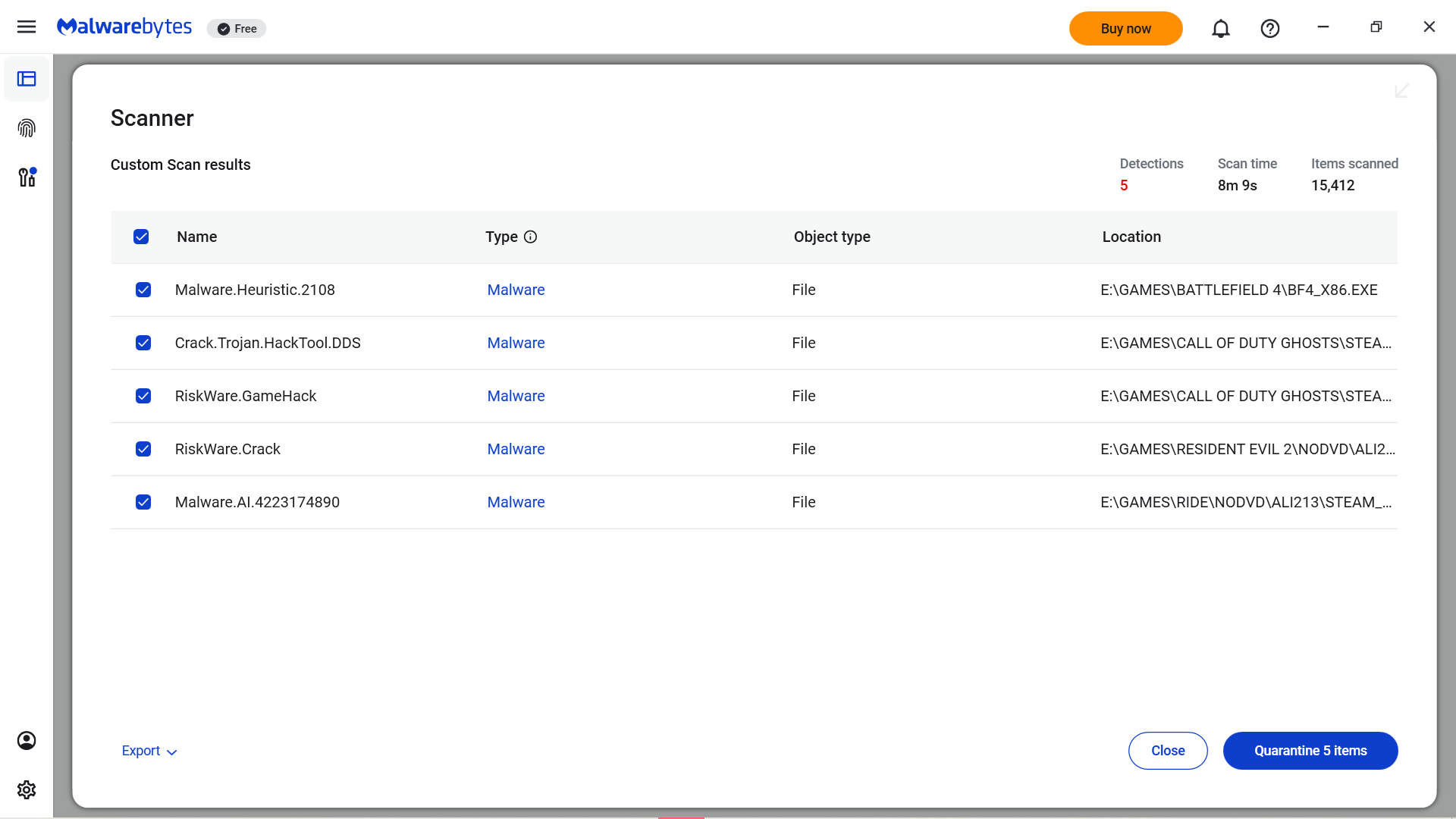1456x819 pixels.
Task: Click Quarantine 5 items button
Action: [1310, 751]
